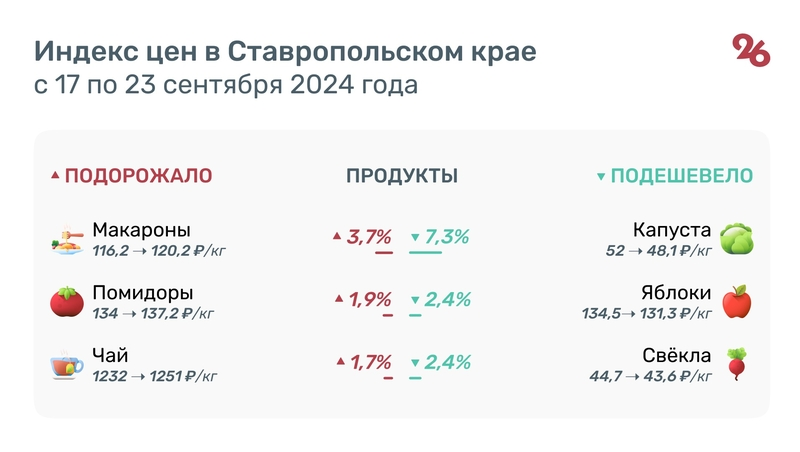The height and width of the screenshot is (452, 800).
Task: Click the green 2,4% apple decrease
Action: (447, 300)
